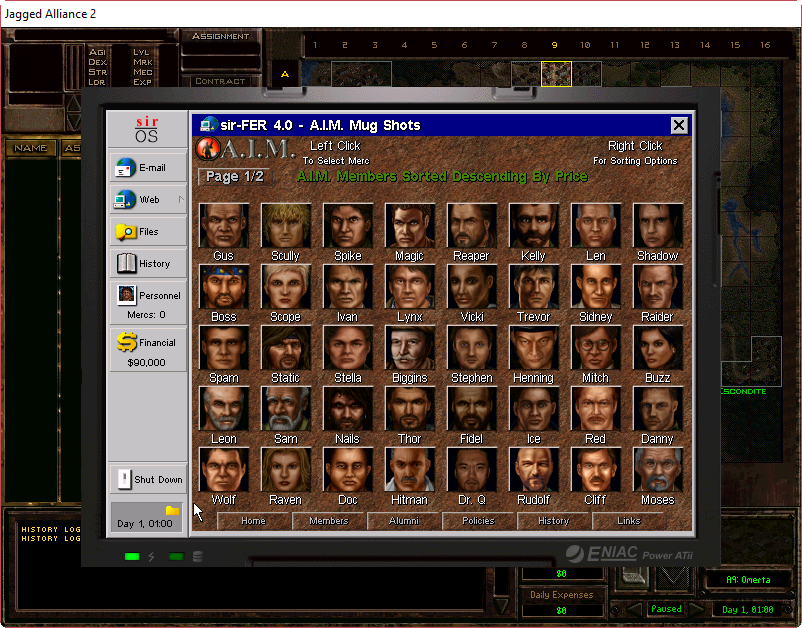Select Rudolf's portrait
Viewport: 802px width, 628px height.
pos(533,469)
